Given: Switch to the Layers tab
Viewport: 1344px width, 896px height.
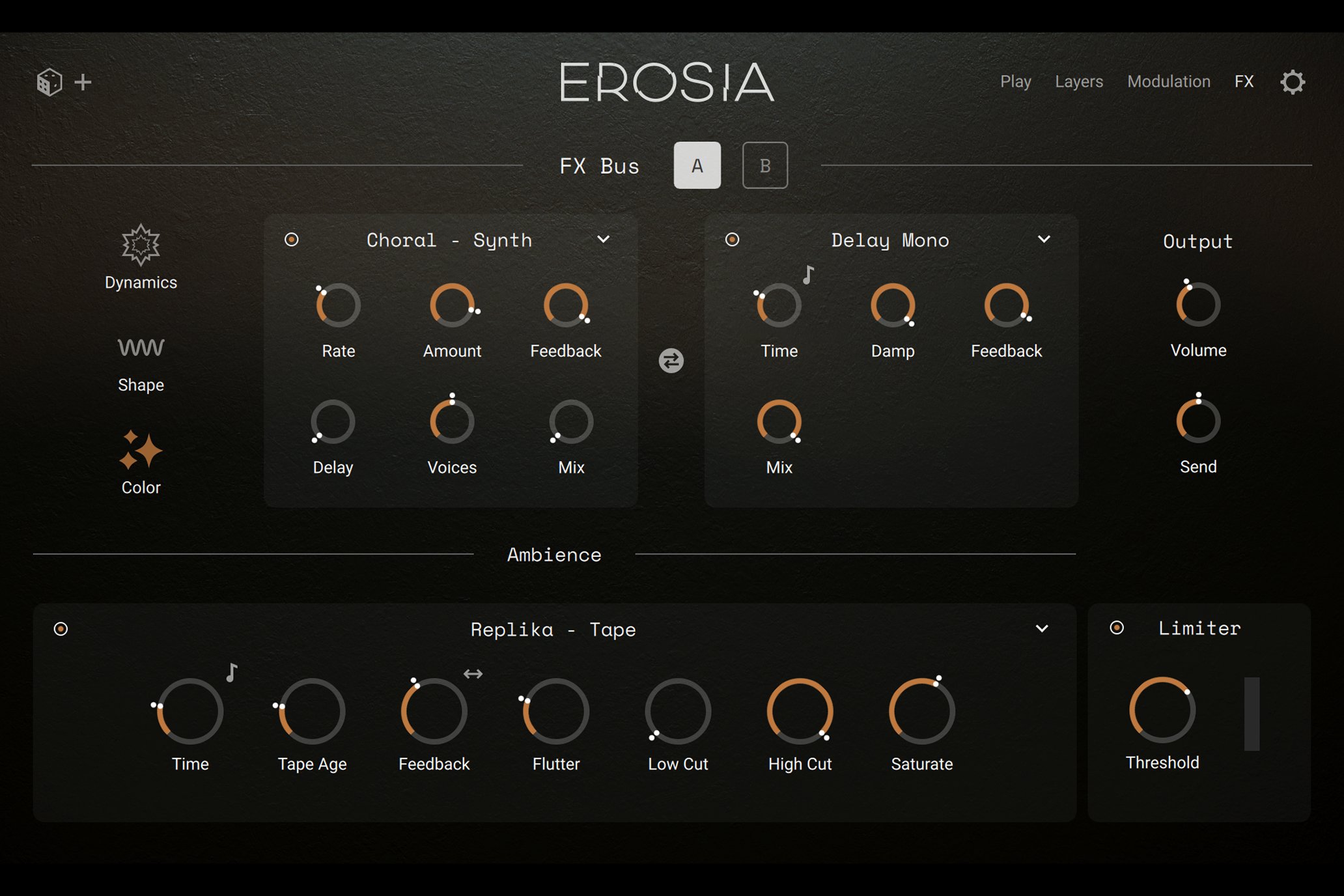Looking at the screenshot, I should (1079, 82).
